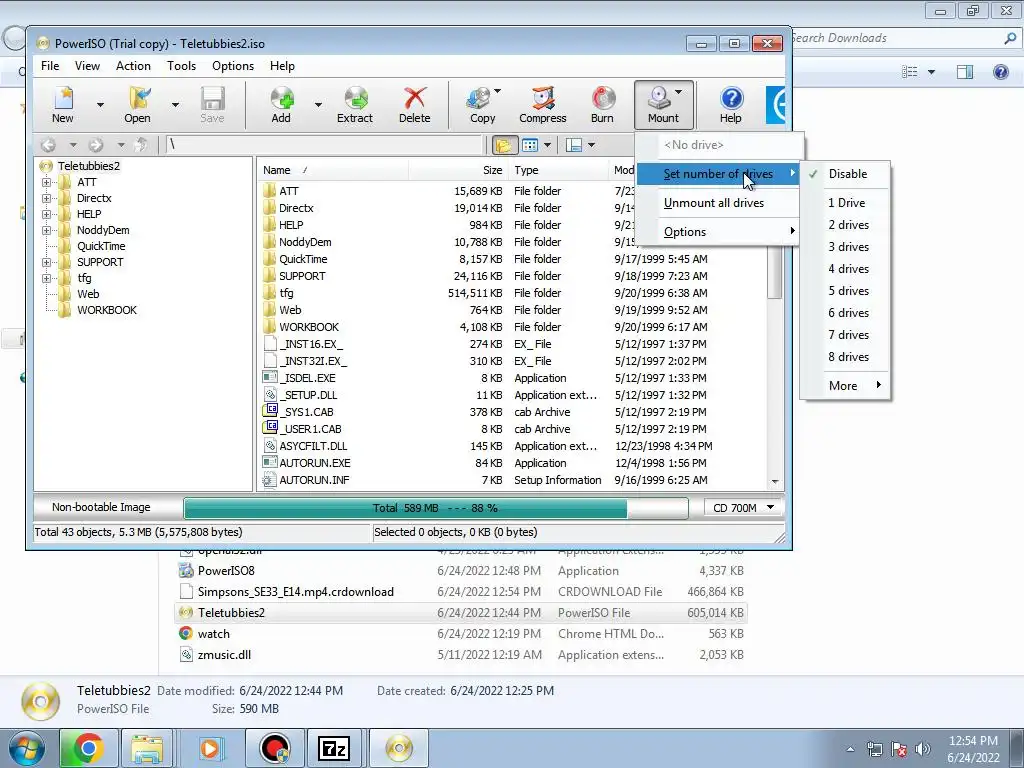Select the Teletubbies2 file in Downloads
Screen dimensions: 1024x768
[460, 613]
